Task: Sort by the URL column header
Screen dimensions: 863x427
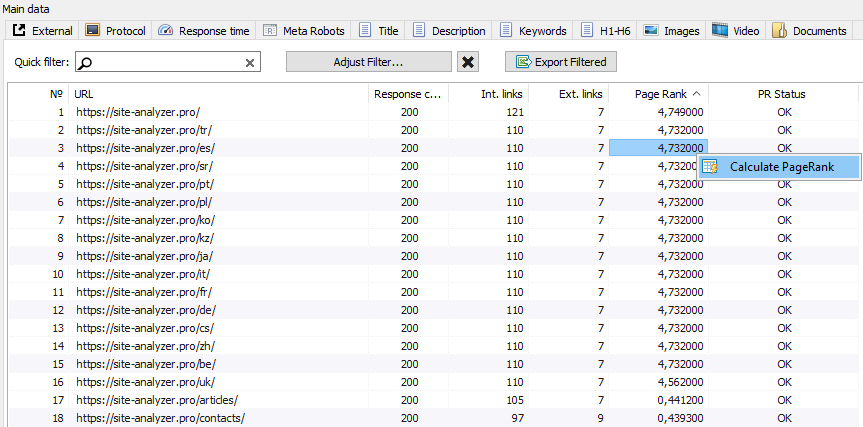Action: tap(219, 94)
